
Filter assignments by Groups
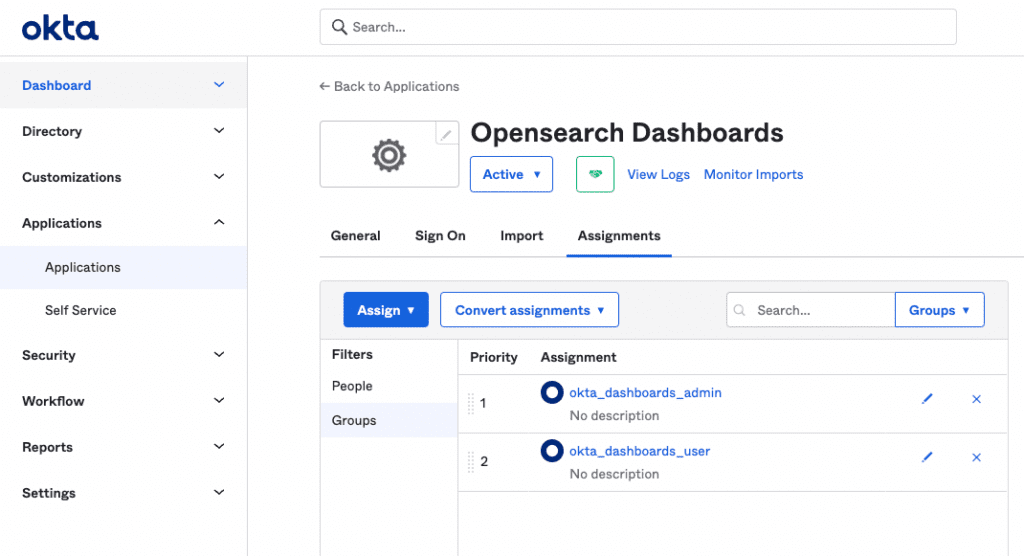[x=389, y=420]
